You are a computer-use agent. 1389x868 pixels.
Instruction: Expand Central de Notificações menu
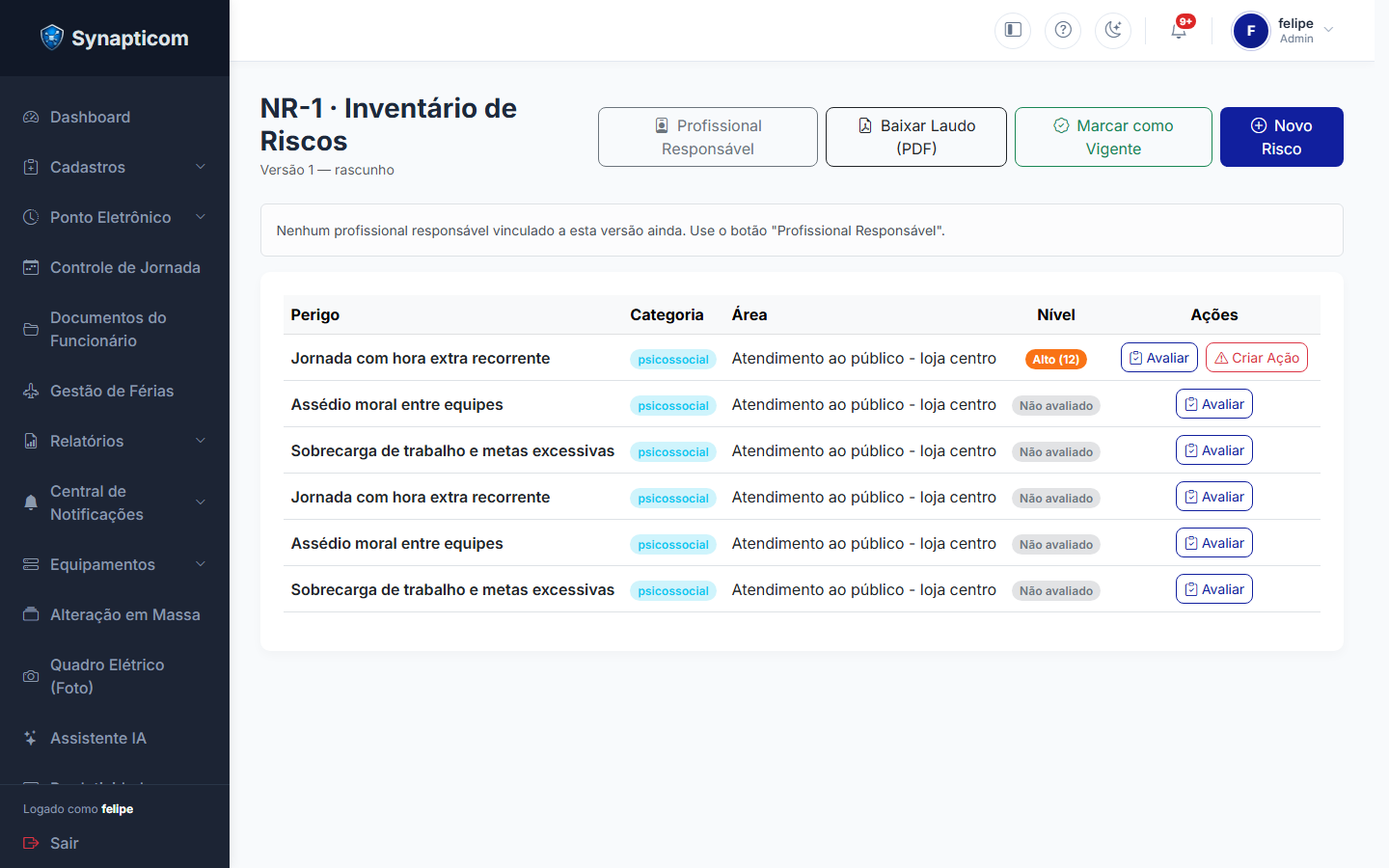click(115, 502)
